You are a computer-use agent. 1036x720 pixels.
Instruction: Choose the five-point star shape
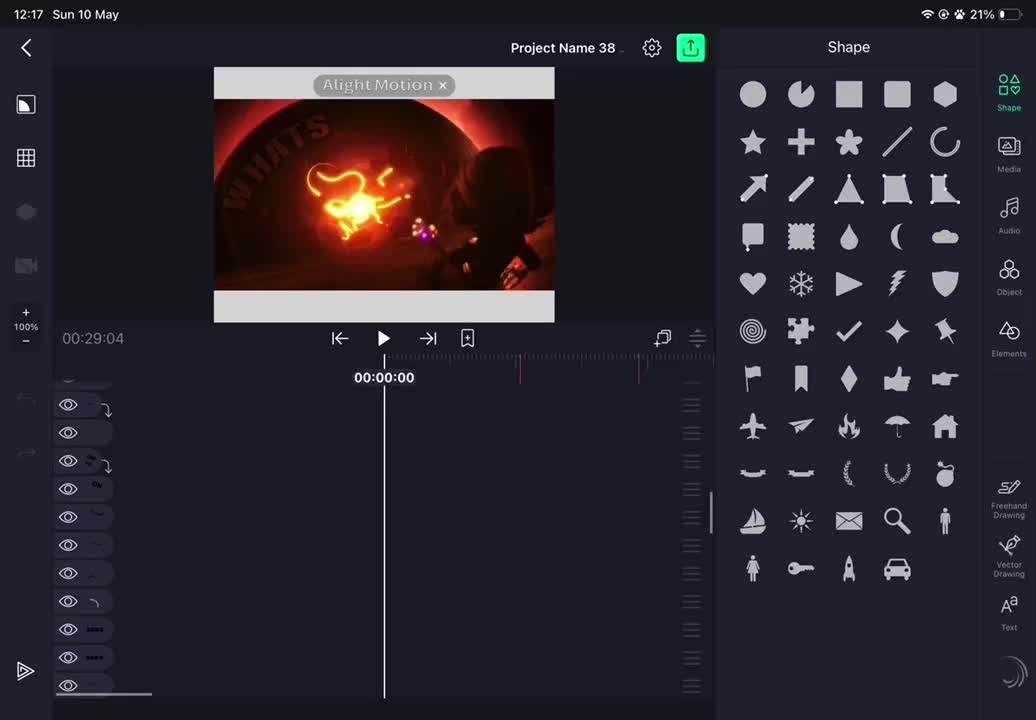click(753, 142)
